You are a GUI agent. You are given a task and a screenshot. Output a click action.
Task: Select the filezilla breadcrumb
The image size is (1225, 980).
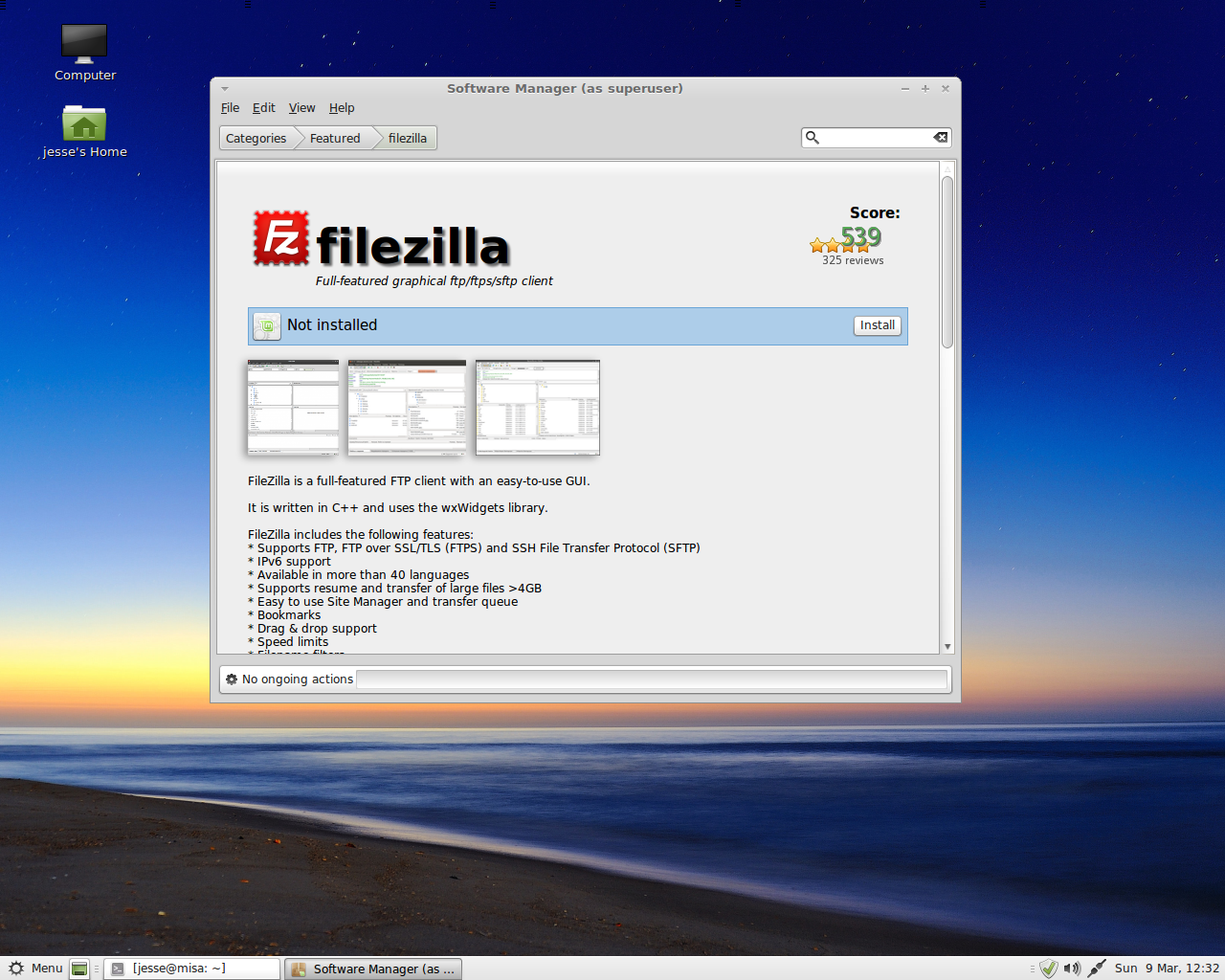click(408, 139)
